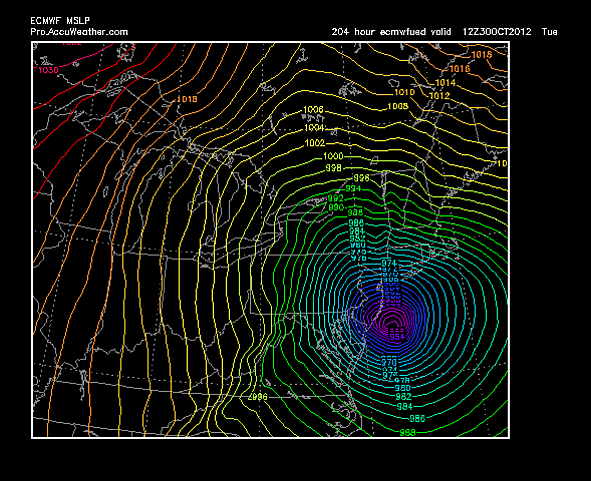
Task: Click the 1006 pressure contour label
Action: coord(313,110)
